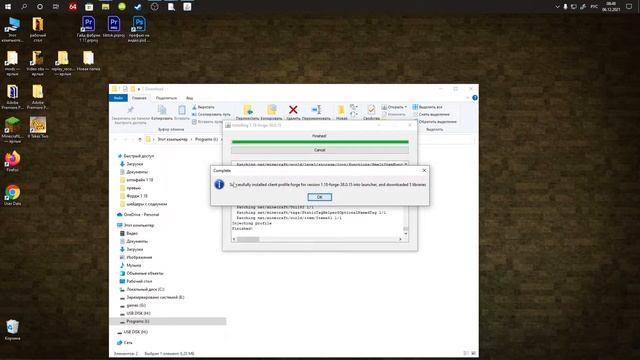Viewport: 640px width, 360px height.
Task: Select the games drive in the sidebar
Action: click(136, 305)
